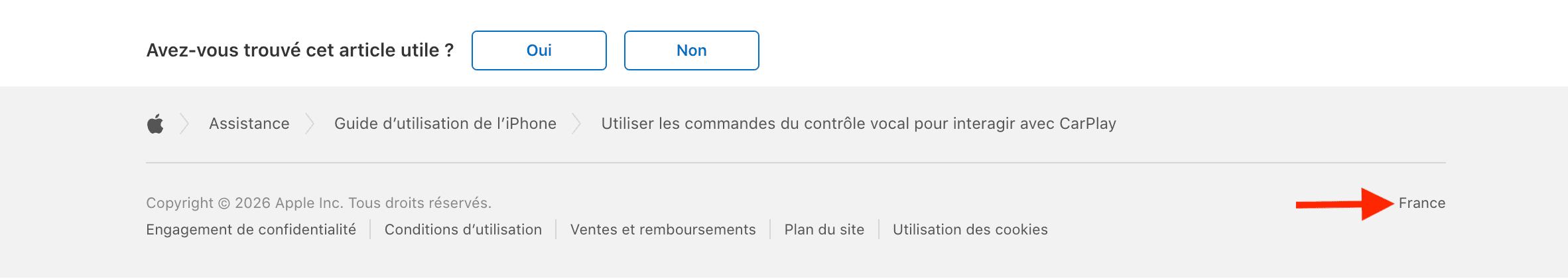Answer Oui to the article feedback question

click(x=539, y=50)
